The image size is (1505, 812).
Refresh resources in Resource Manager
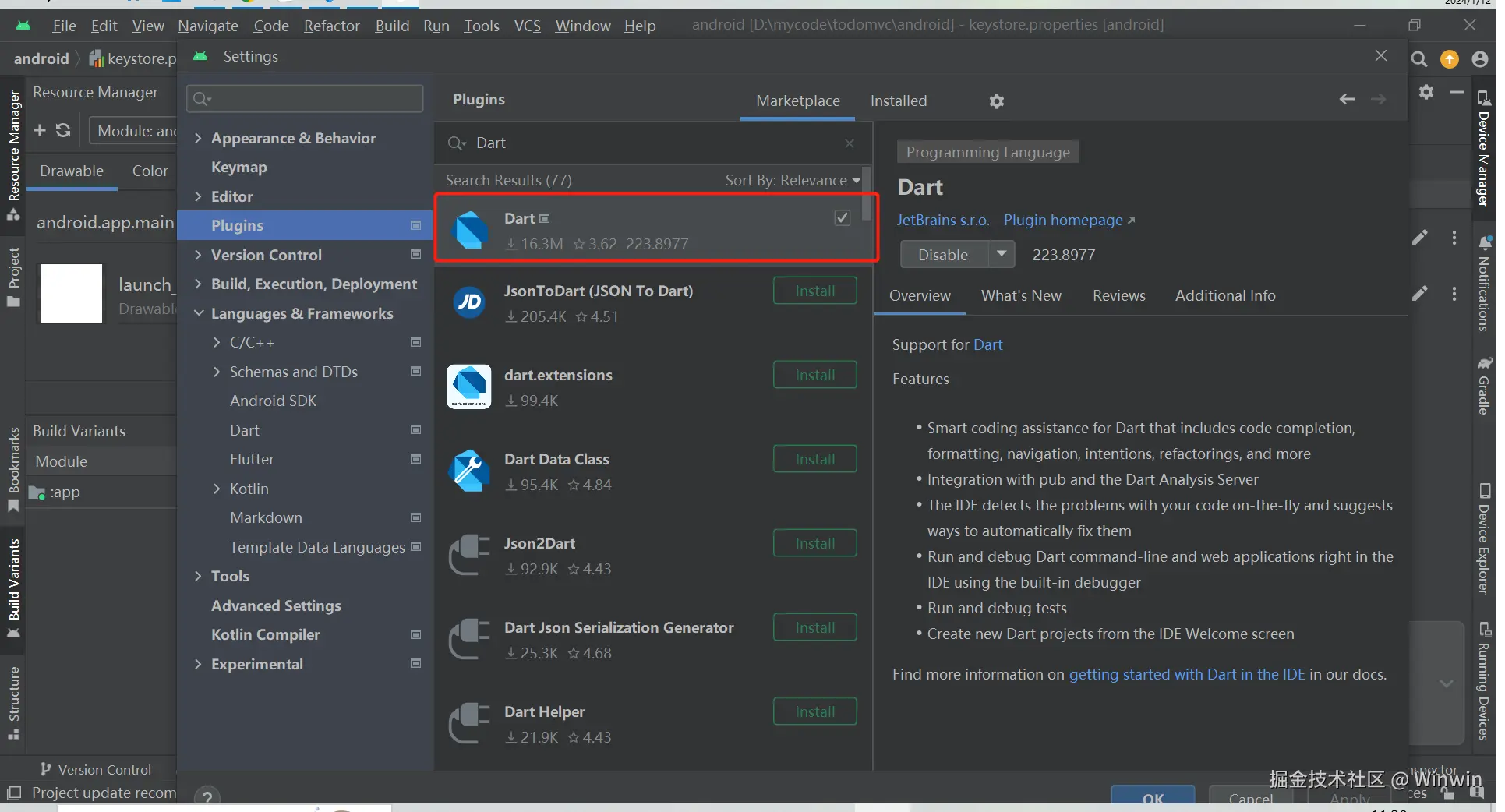[63, 130]
